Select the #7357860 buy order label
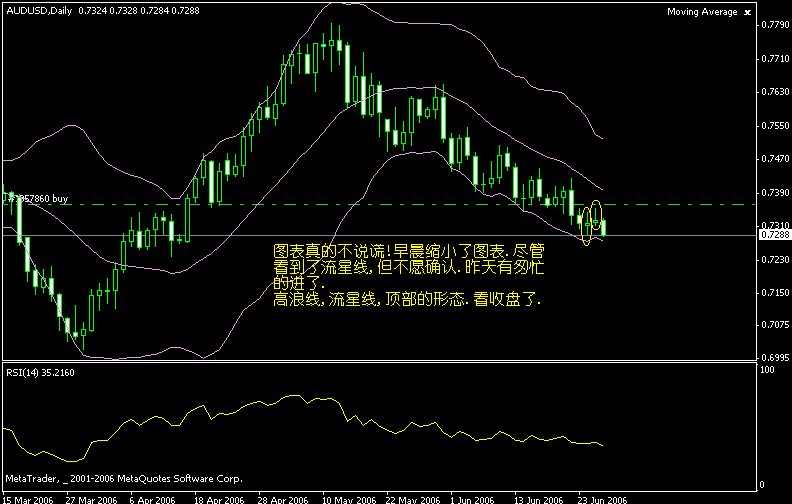 coord(36,198)
